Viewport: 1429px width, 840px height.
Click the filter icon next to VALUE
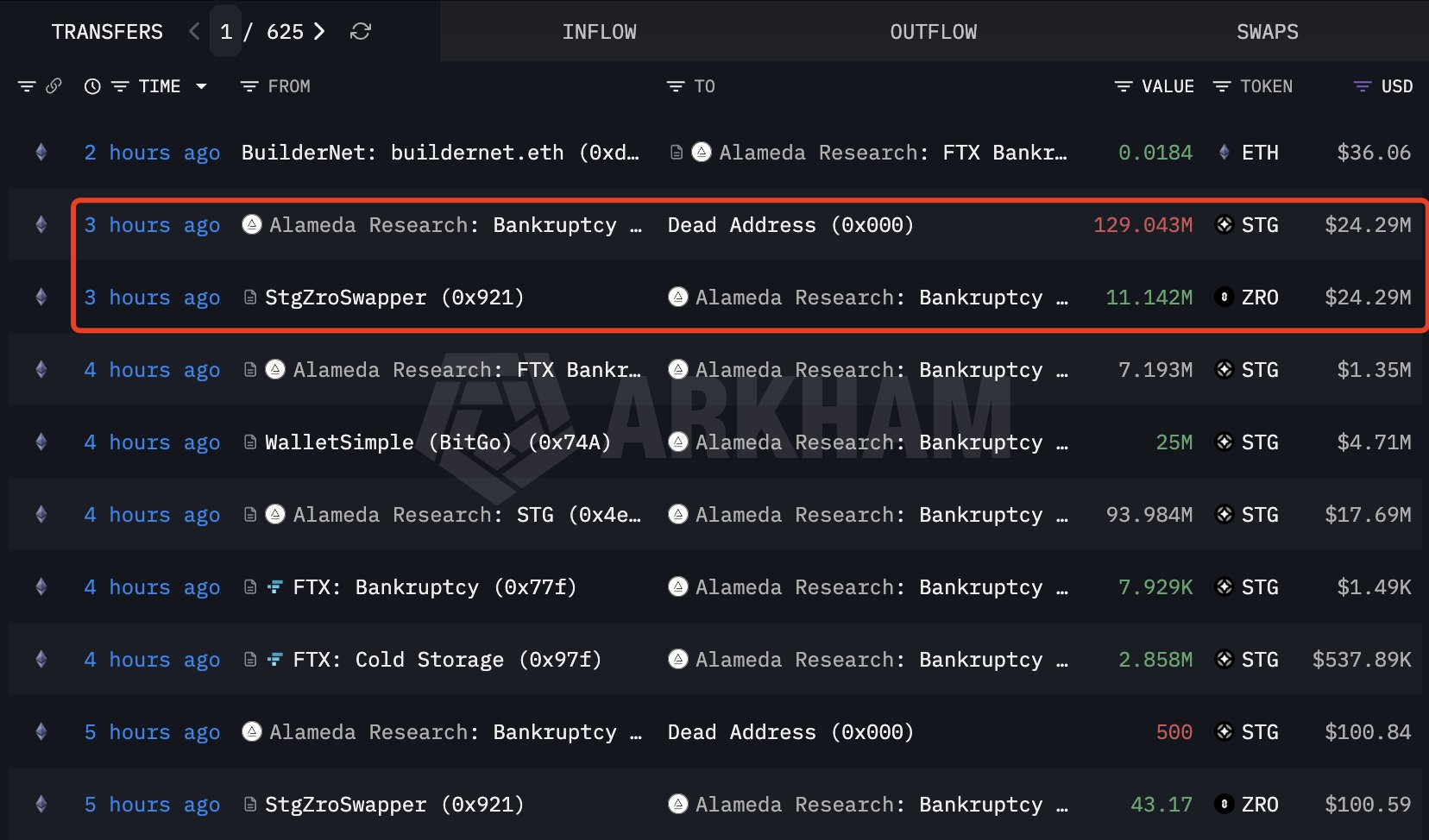click(x=1123, y=86)
